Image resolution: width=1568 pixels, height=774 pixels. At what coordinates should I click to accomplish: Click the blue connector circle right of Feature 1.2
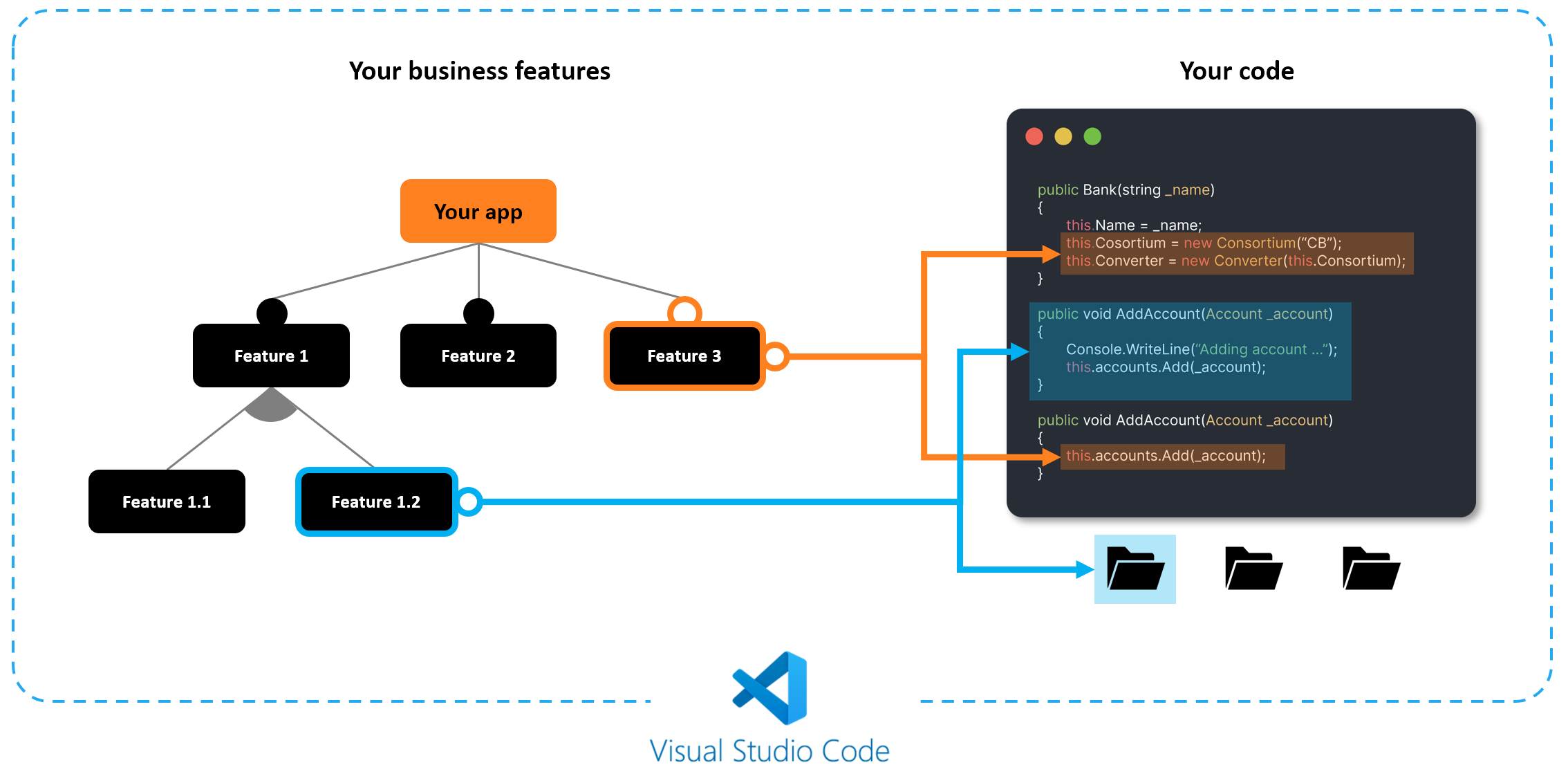coord(469,501)
